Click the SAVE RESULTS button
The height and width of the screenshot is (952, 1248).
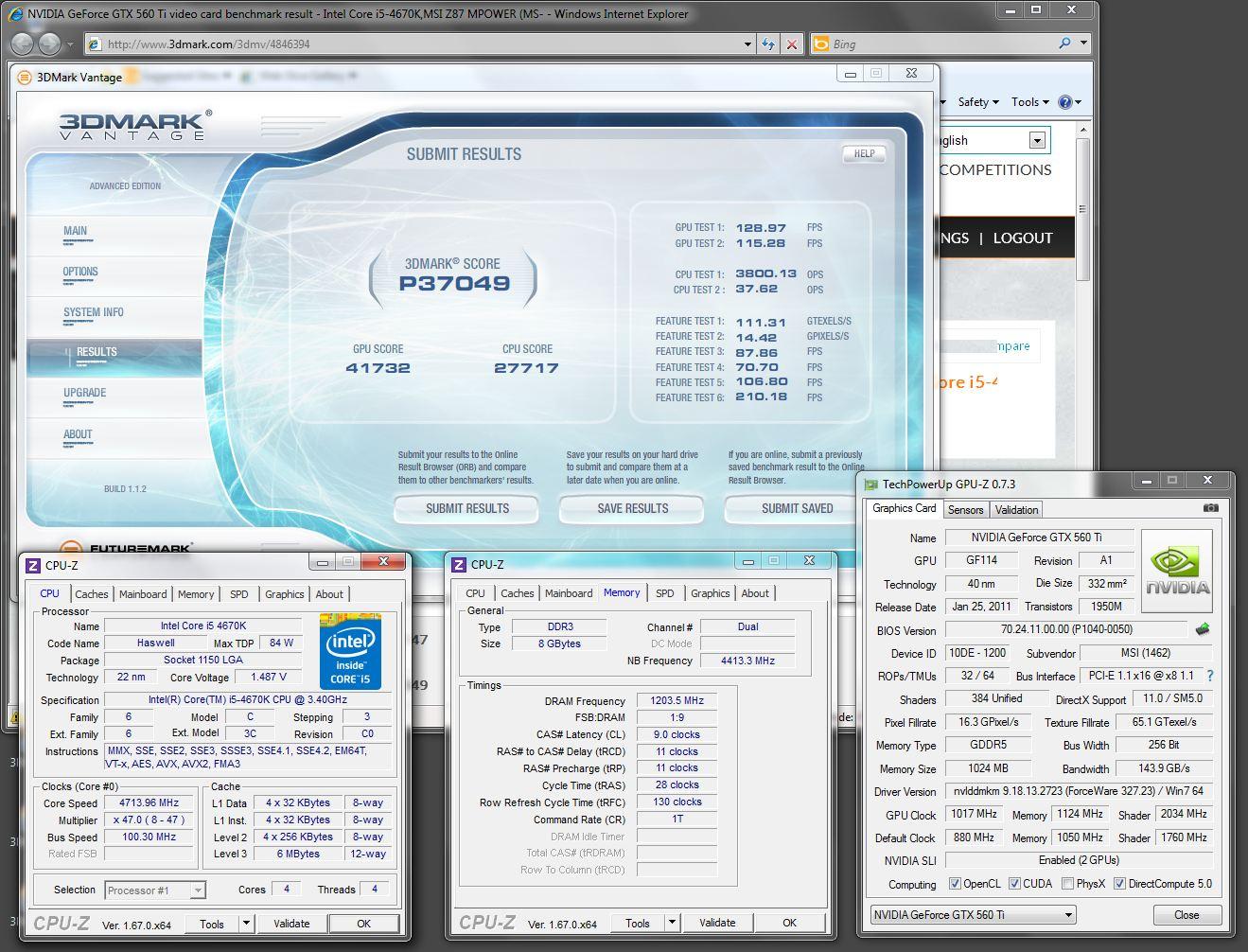pyautogui.click(x=632, y=508)
